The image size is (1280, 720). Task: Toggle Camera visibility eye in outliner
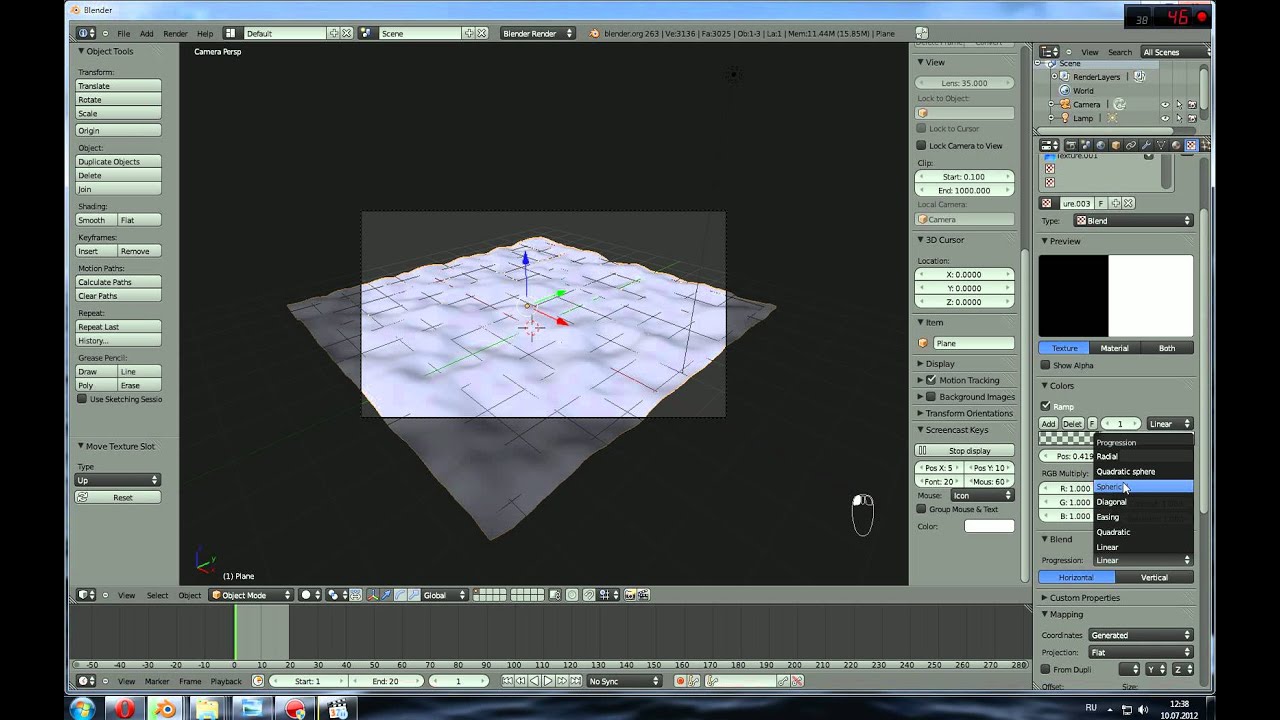point(1164,104)
